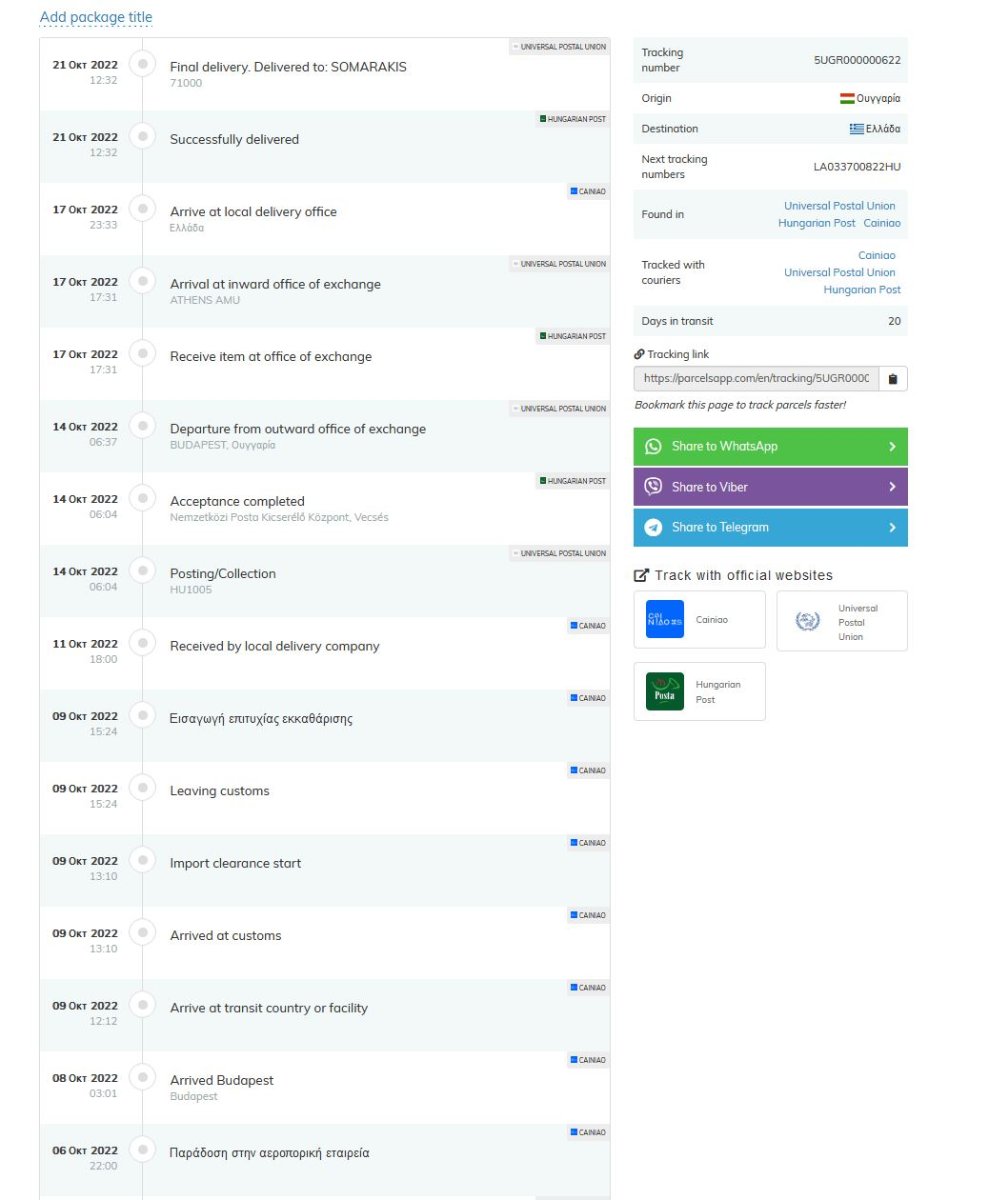Expand Viber share chevron
Image resolution: width=989 pixels, height=1200 pixels.
point(892,487)
